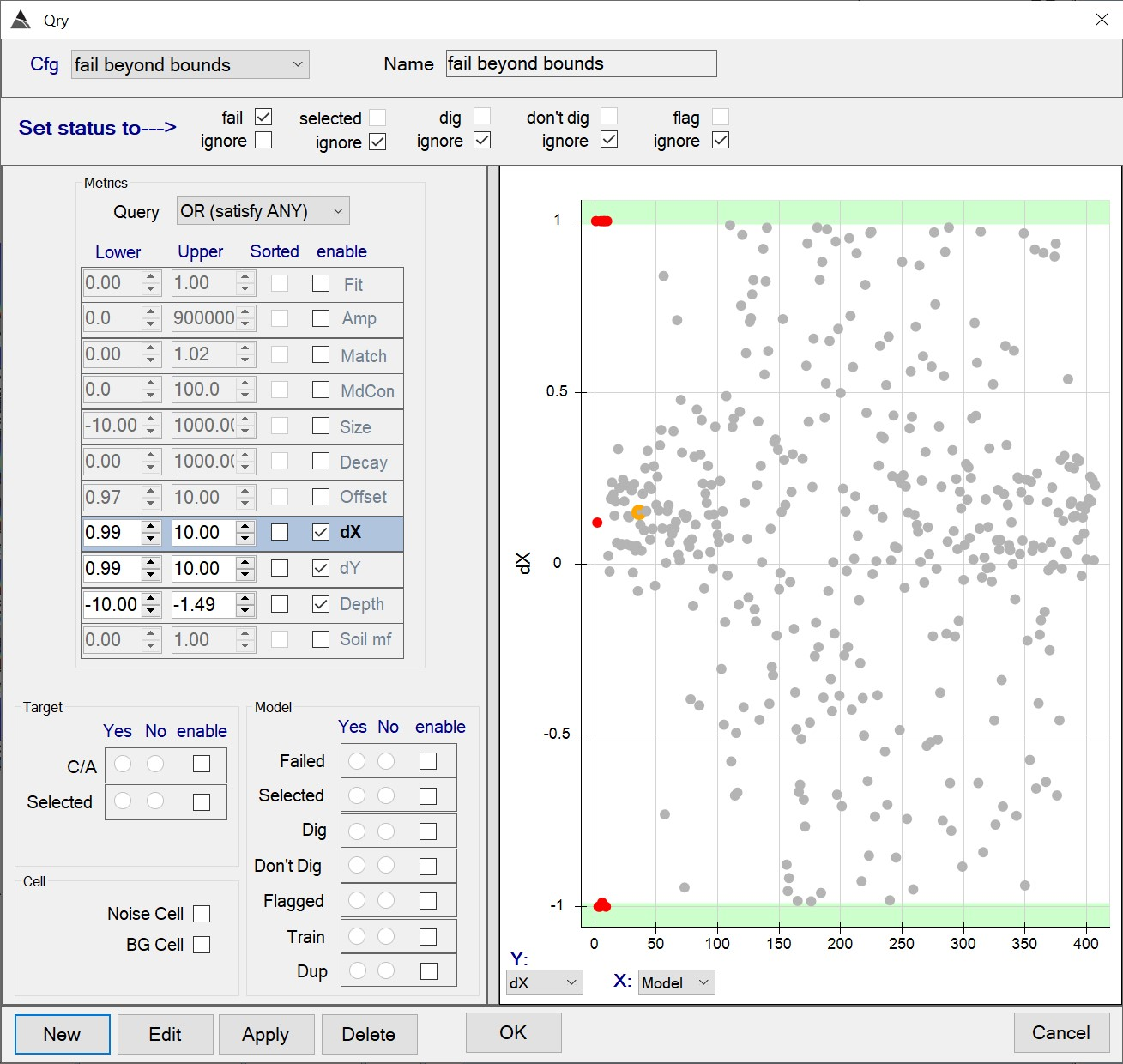The image size is (1123, 1064).
Task: Enable the Model Don't Dig filter checkbox
Action: pyautogui.click(x=428, y=866)
